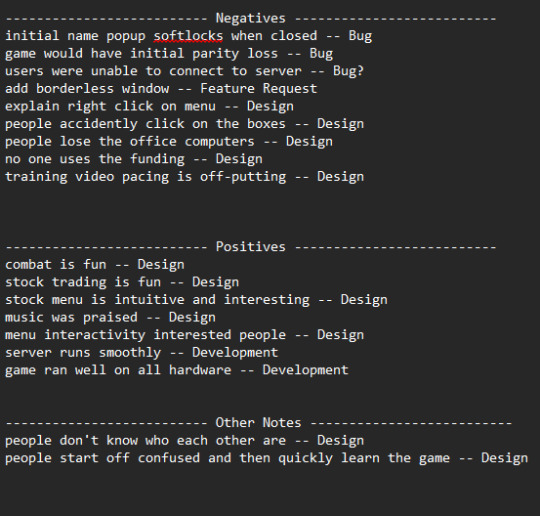The height and width of the screenshot is (516, 540).
Task: Click the misspelled word softlocks
Action: [188, 36]
